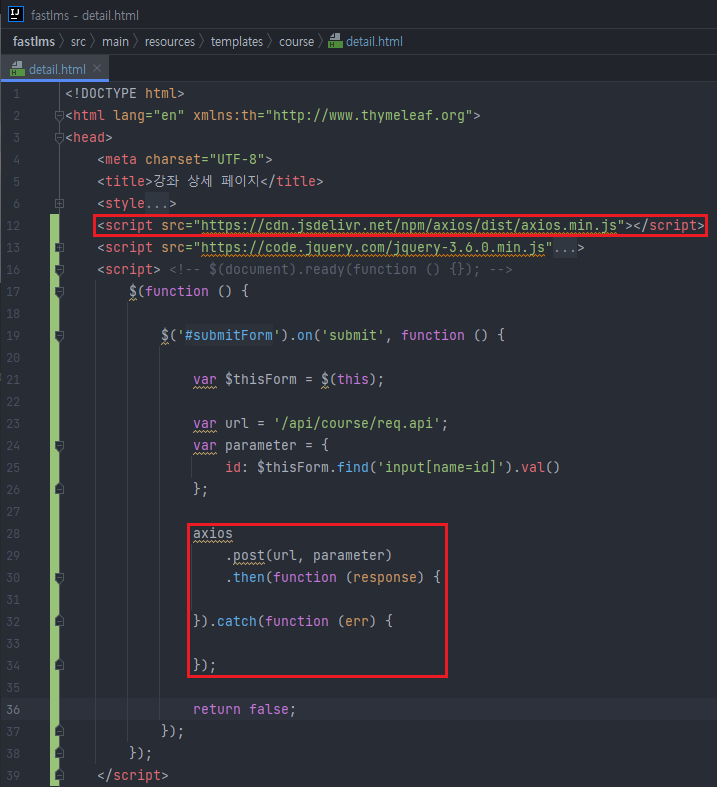Collapse the html tag fold on line 2
Viewport: 717px width, 787px height.
click(x=59, y=115)
